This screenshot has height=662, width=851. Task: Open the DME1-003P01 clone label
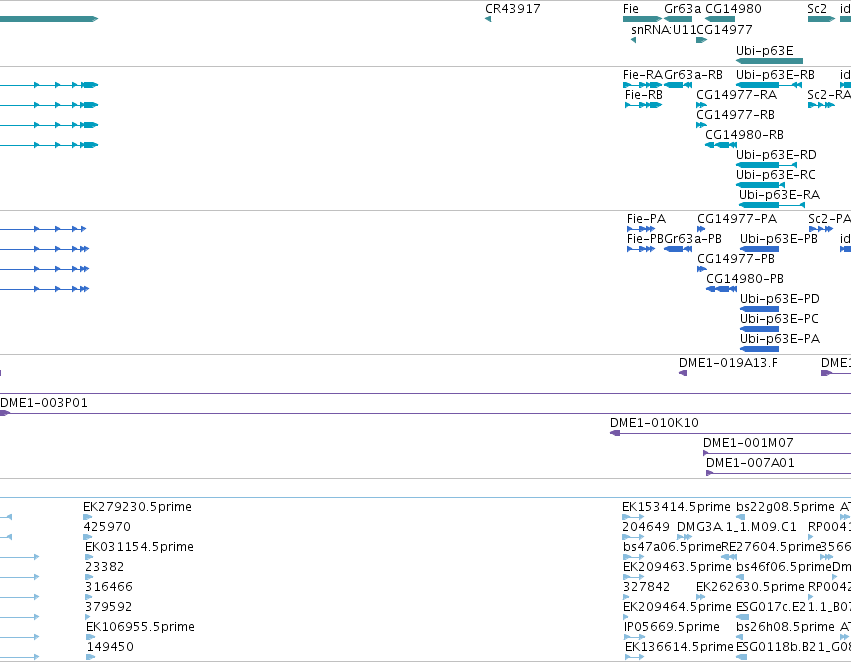tap(43, 403)
